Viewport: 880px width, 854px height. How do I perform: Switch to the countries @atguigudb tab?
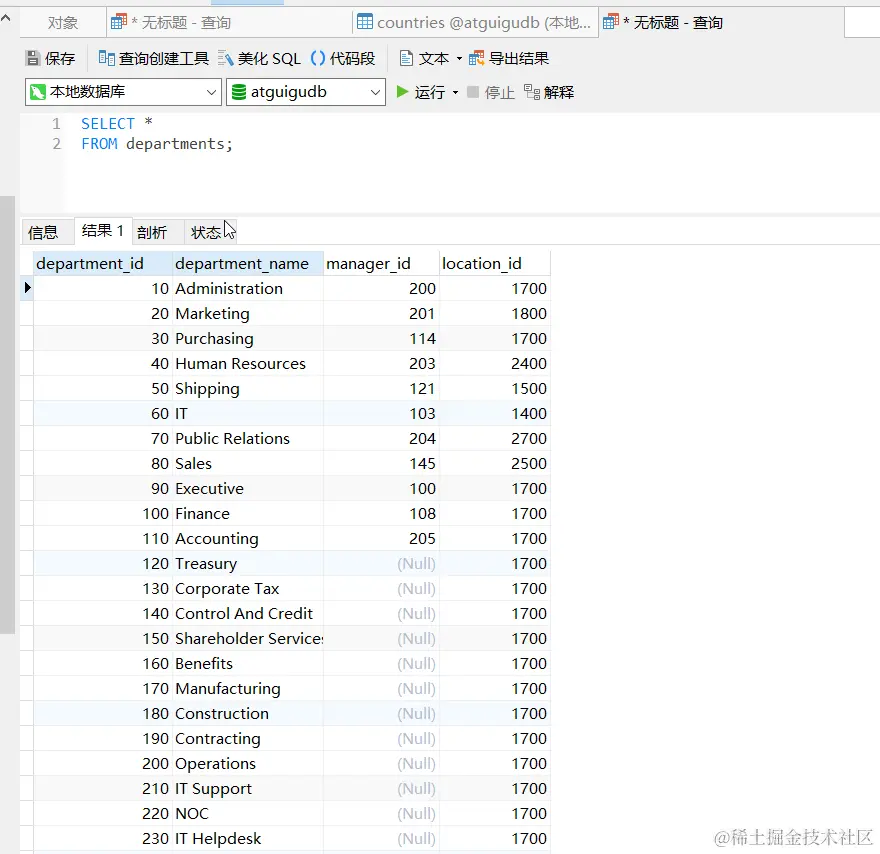(474, 23)
